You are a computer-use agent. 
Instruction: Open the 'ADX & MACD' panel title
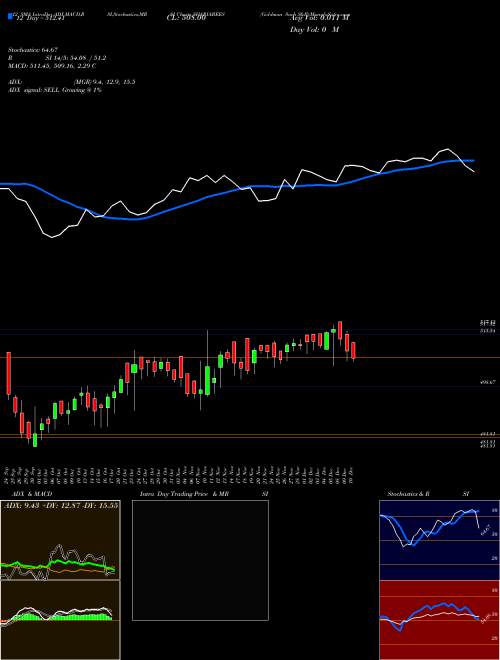(x=30, y=494)
